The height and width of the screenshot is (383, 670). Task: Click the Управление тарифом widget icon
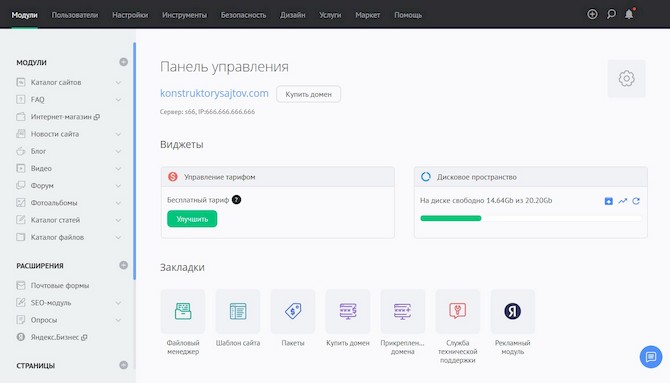173,177
